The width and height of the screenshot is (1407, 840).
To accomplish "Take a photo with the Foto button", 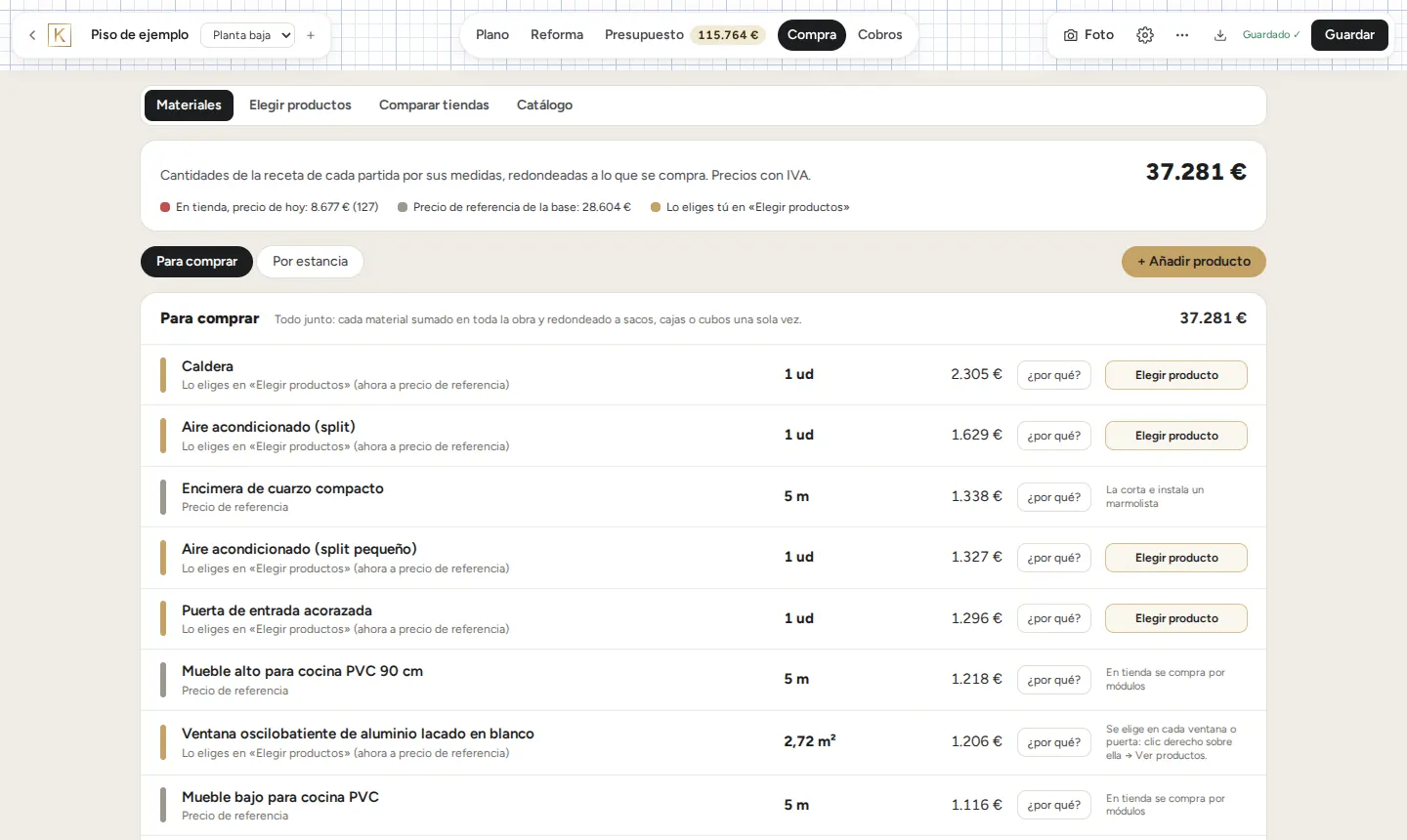I will click(1088, 35).
